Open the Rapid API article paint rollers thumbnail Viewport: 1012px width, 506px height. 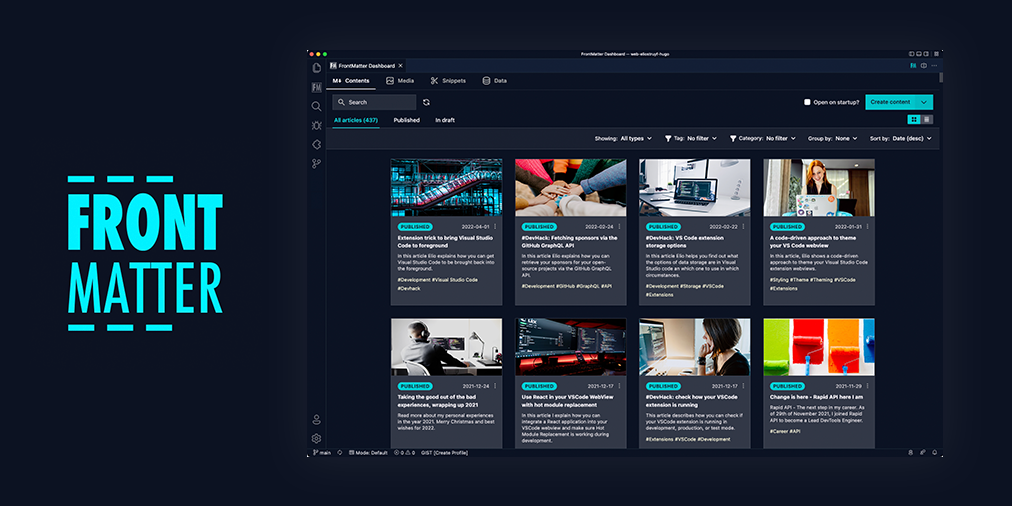point(819,347)
